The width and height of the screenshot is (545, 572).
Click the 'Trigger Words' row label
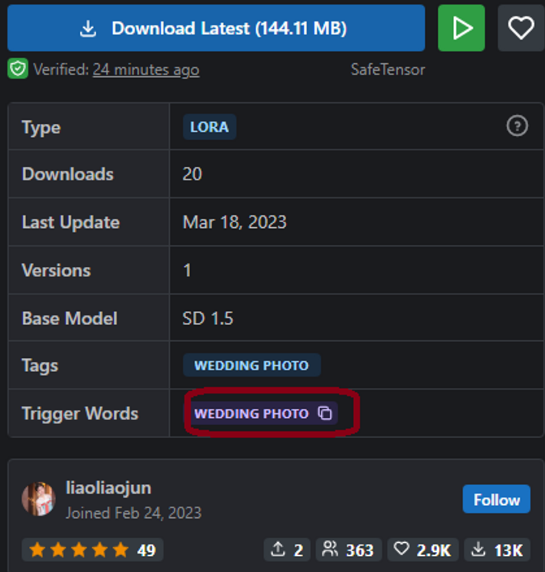(x=80, y=413)
